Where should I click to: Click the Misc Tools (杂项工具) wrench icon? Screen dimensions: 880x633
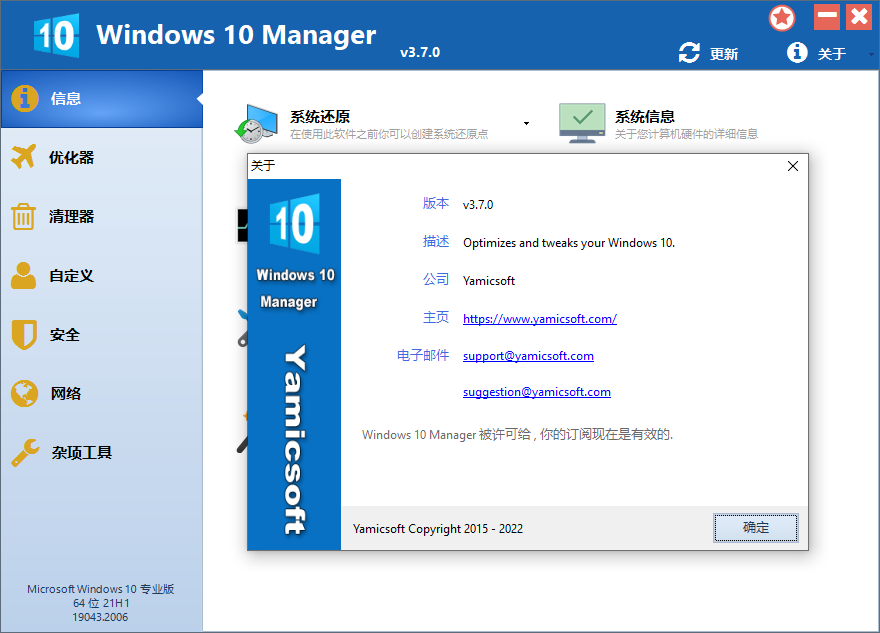point(25,452)
